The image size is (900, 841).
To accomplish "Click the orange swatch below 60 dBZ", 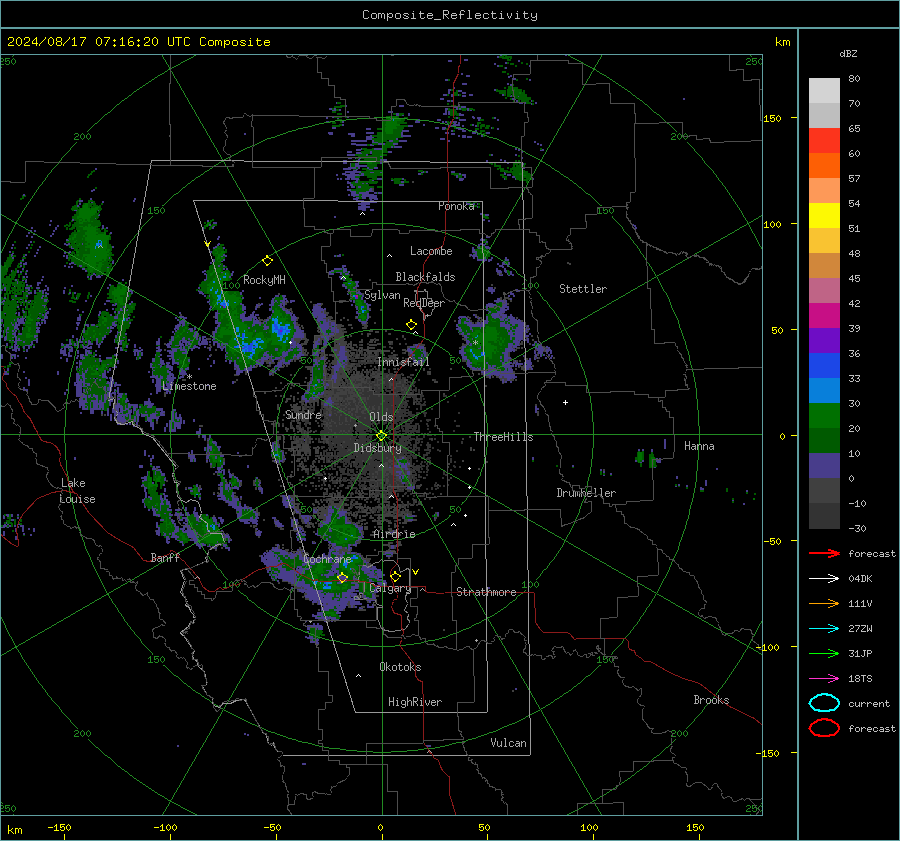I will (x=824, y=165).
